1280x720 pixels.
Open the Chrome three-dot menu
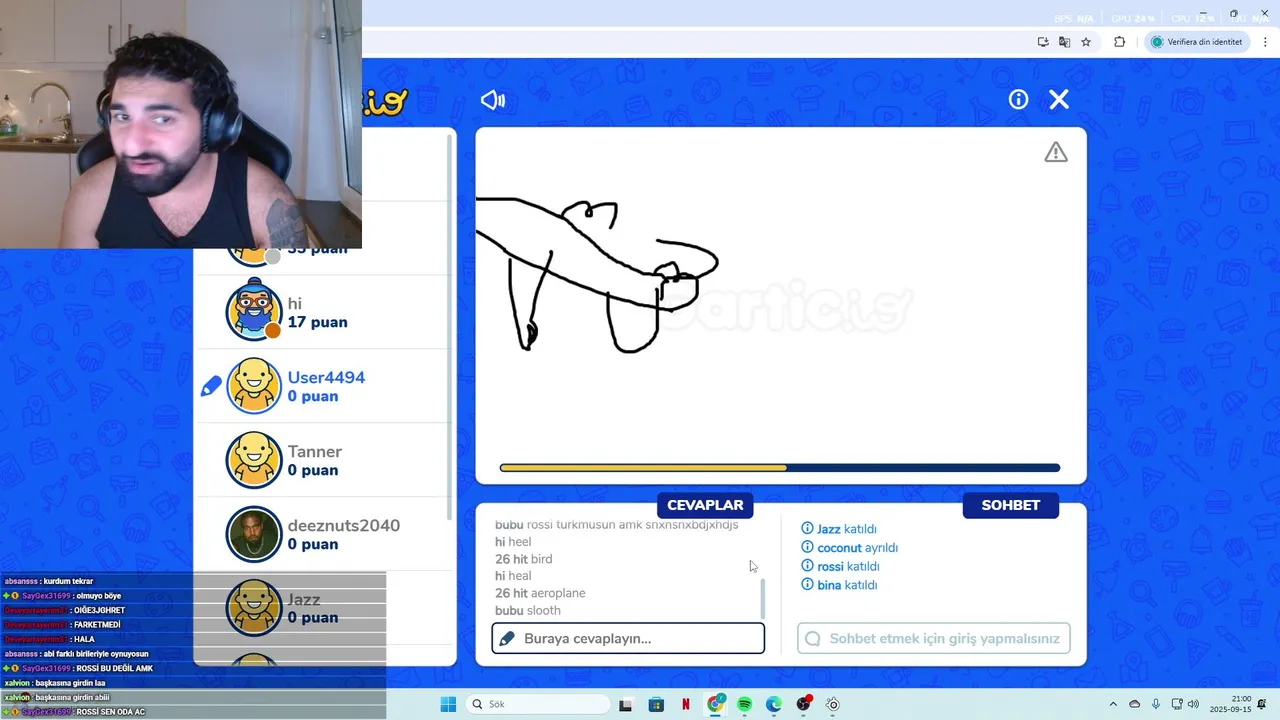[x=1266, y=42]
